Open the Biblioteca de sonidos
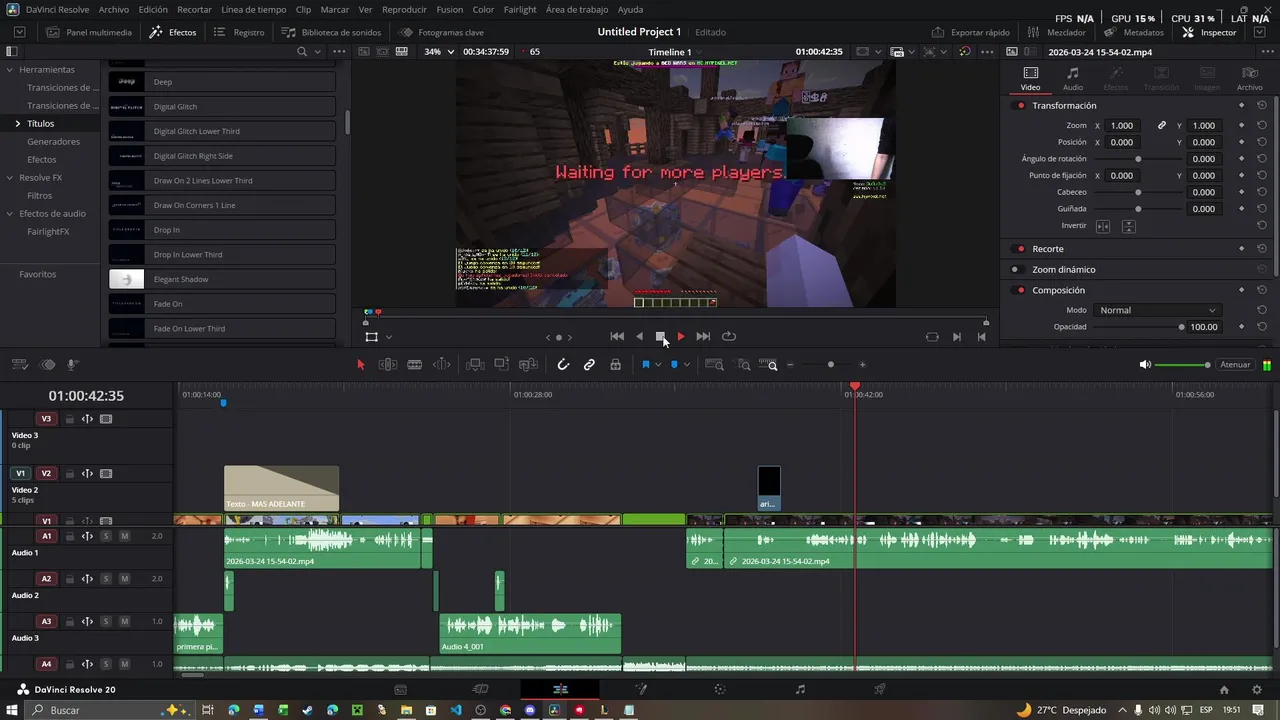The height and width of the screenshot is (720, 1280). coord(331,32)
